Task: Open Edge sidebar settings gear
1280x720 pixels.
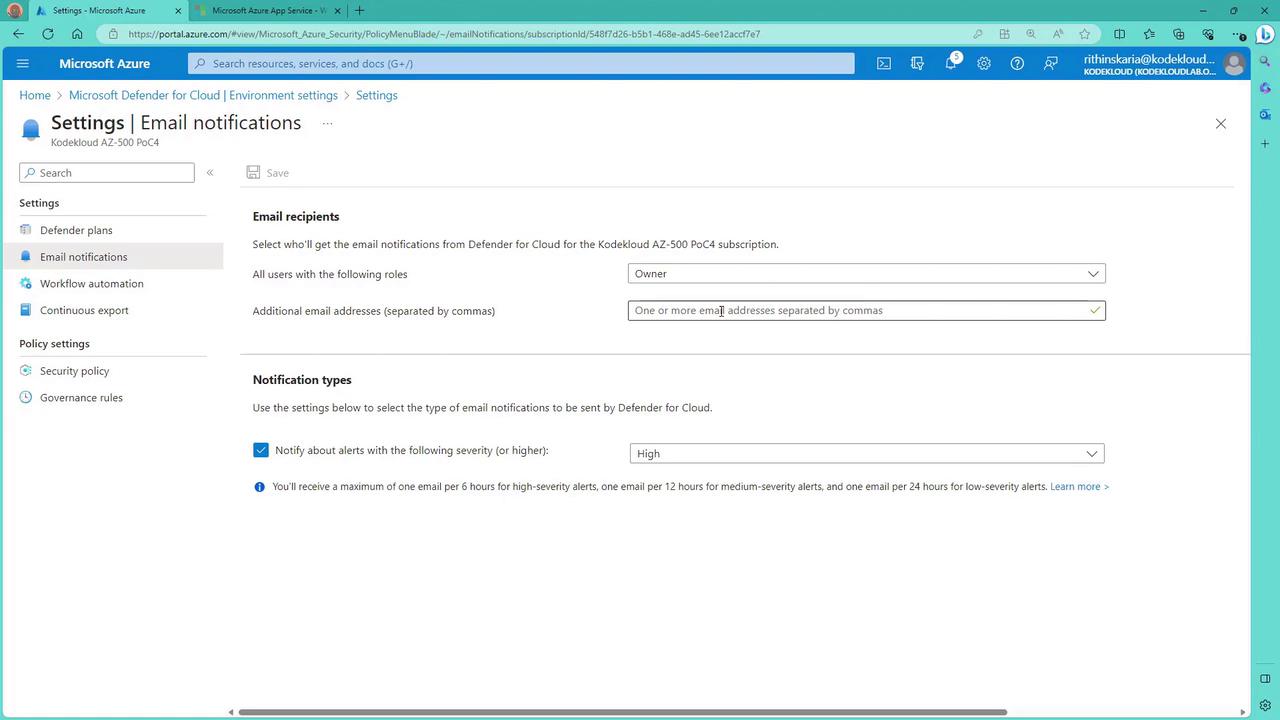Action: tap(1265, 706)
